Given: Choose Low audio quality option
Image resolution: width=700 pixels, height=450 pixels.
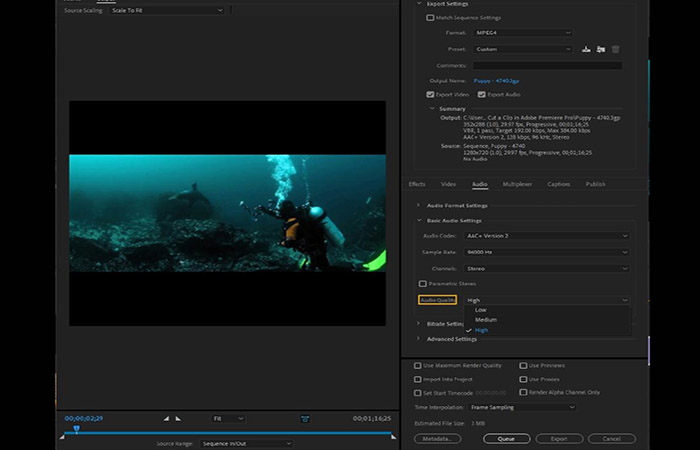Looking at the screenshot, I should [547, 310].
